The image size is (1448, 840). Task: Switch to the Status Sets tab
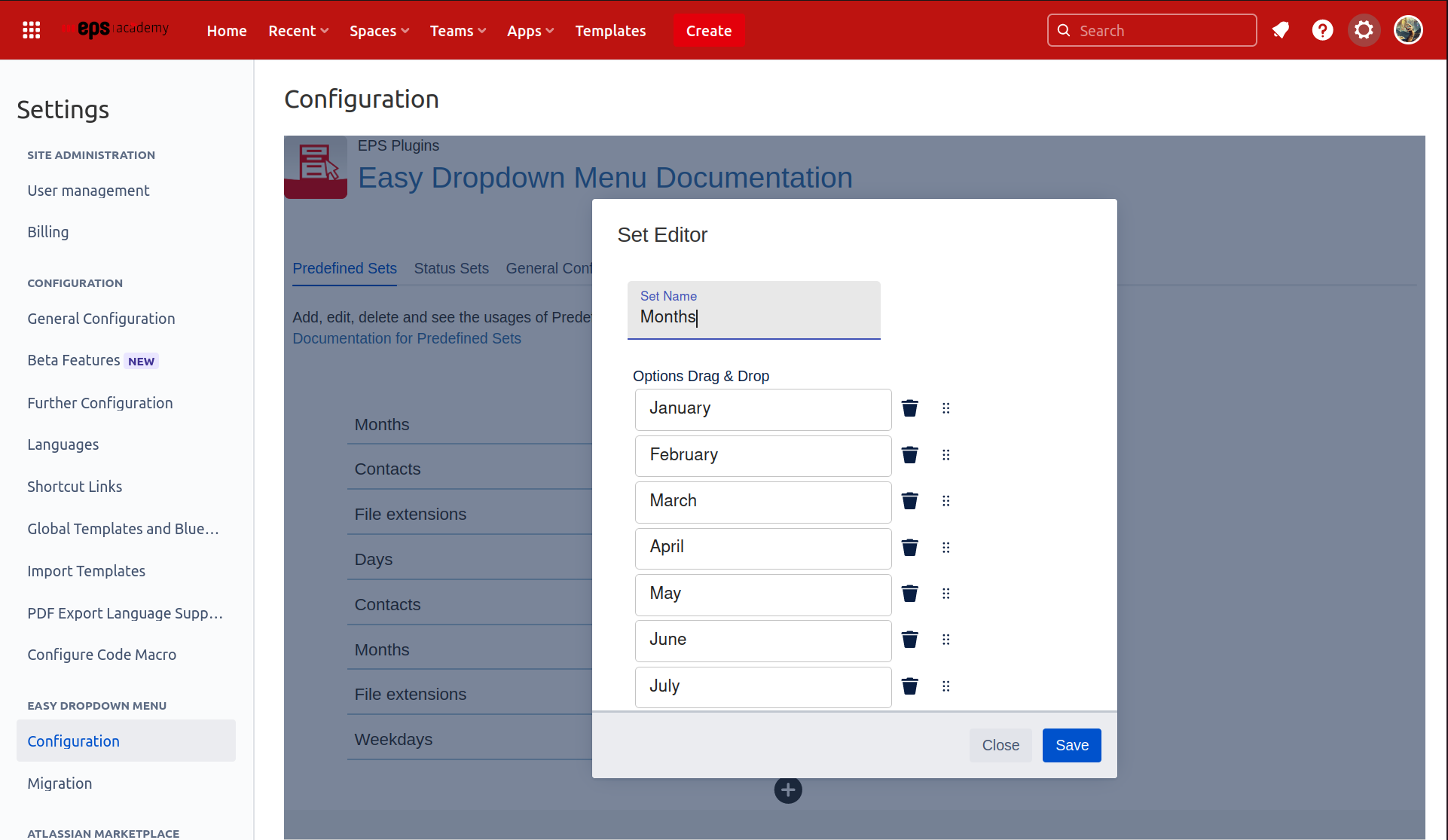point(451,268)
